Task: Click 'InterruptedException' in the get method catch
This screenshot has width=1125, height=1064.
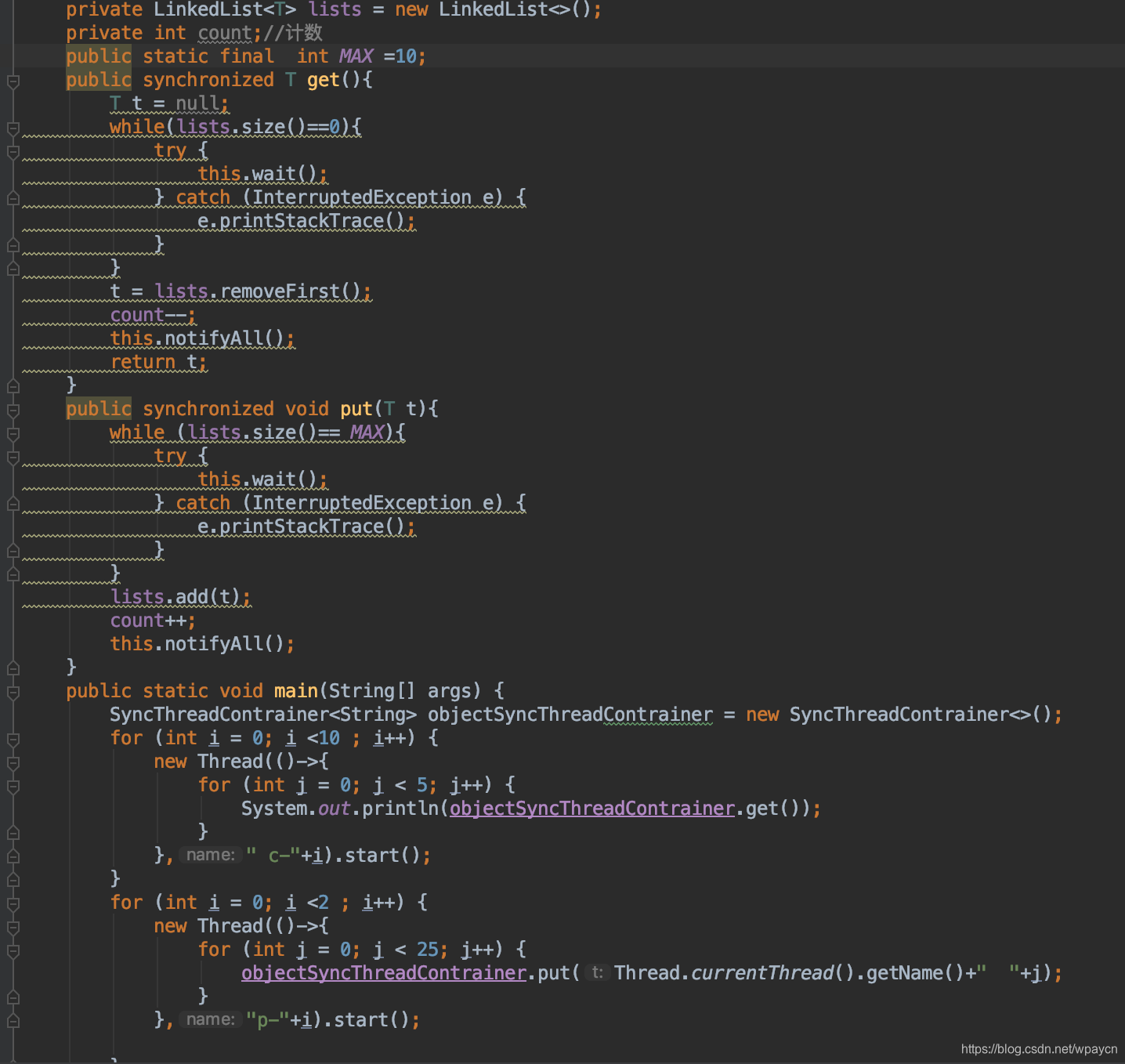Action: (x=361, y=197)
